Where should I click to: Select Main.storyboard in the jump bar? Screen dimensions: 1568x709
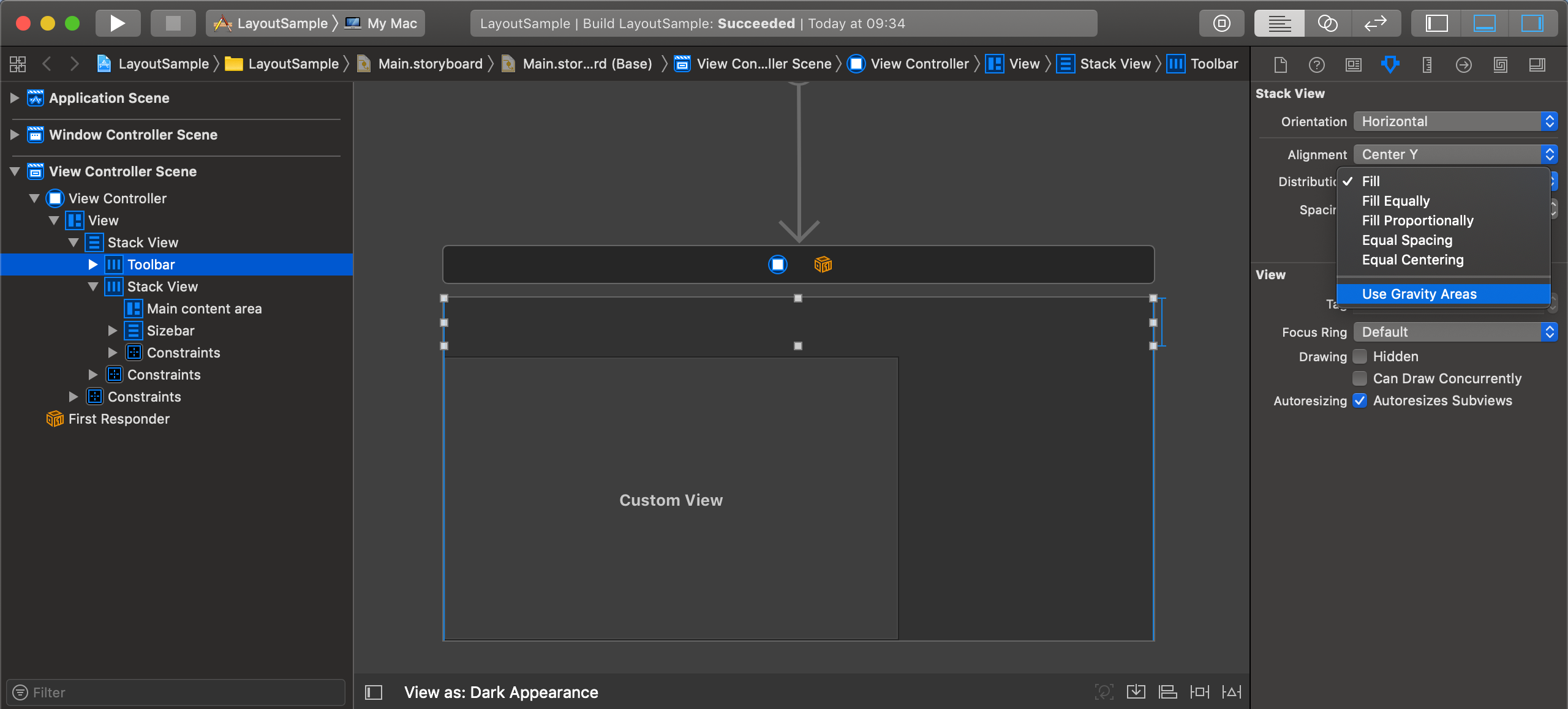click(429, 63)
